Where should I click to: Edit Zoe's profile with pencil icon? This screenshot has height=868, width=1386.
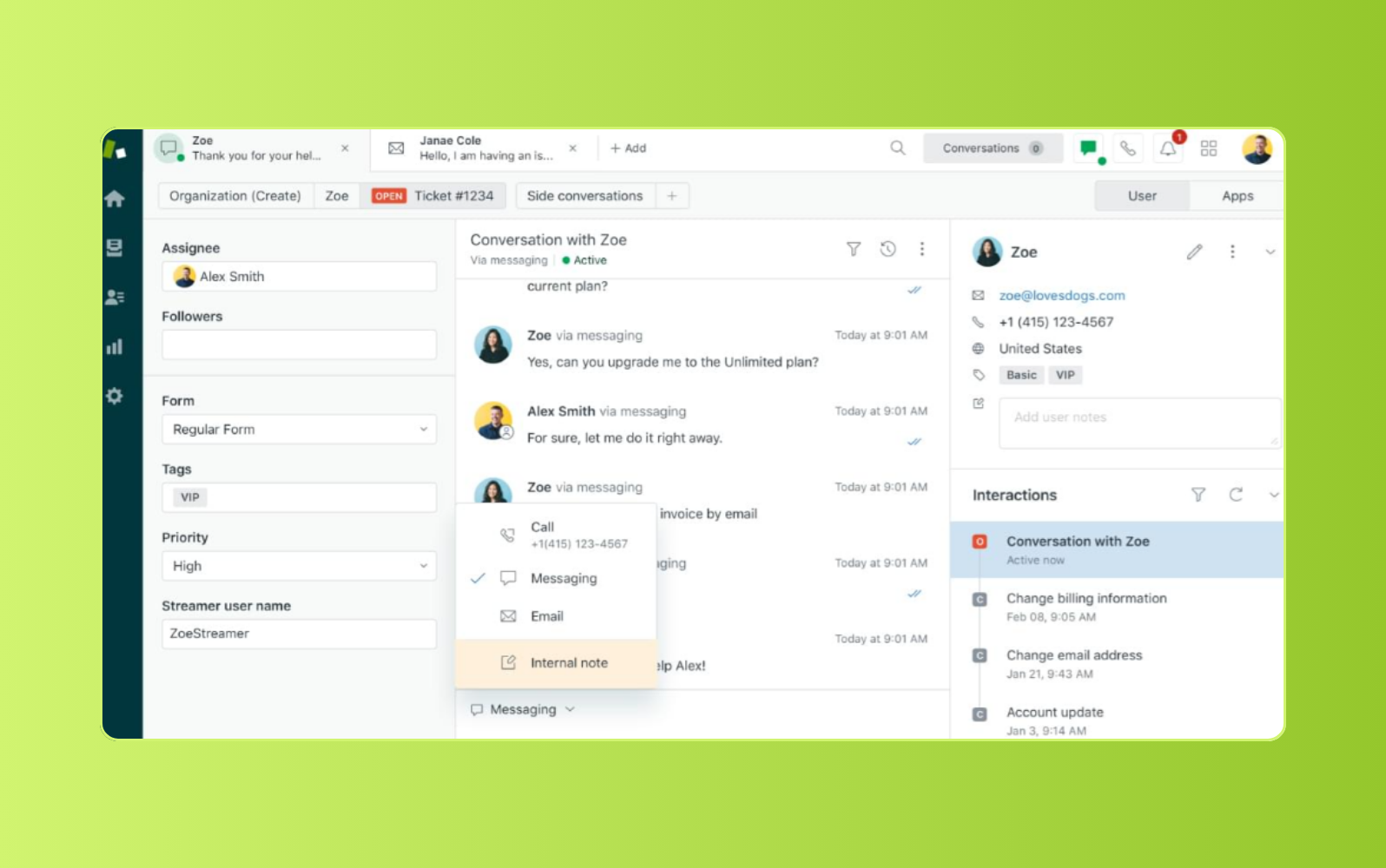point(1195,252)
